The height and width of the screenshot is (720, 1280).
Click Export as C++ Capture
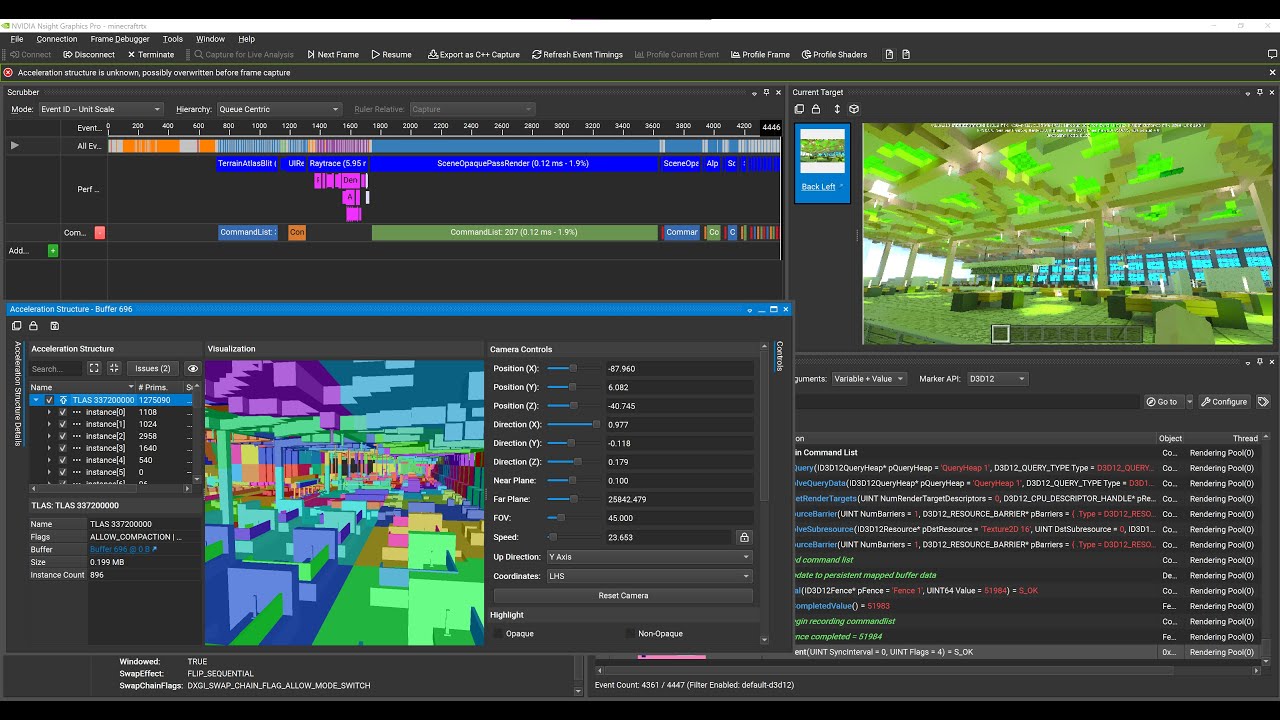point(474,54)
